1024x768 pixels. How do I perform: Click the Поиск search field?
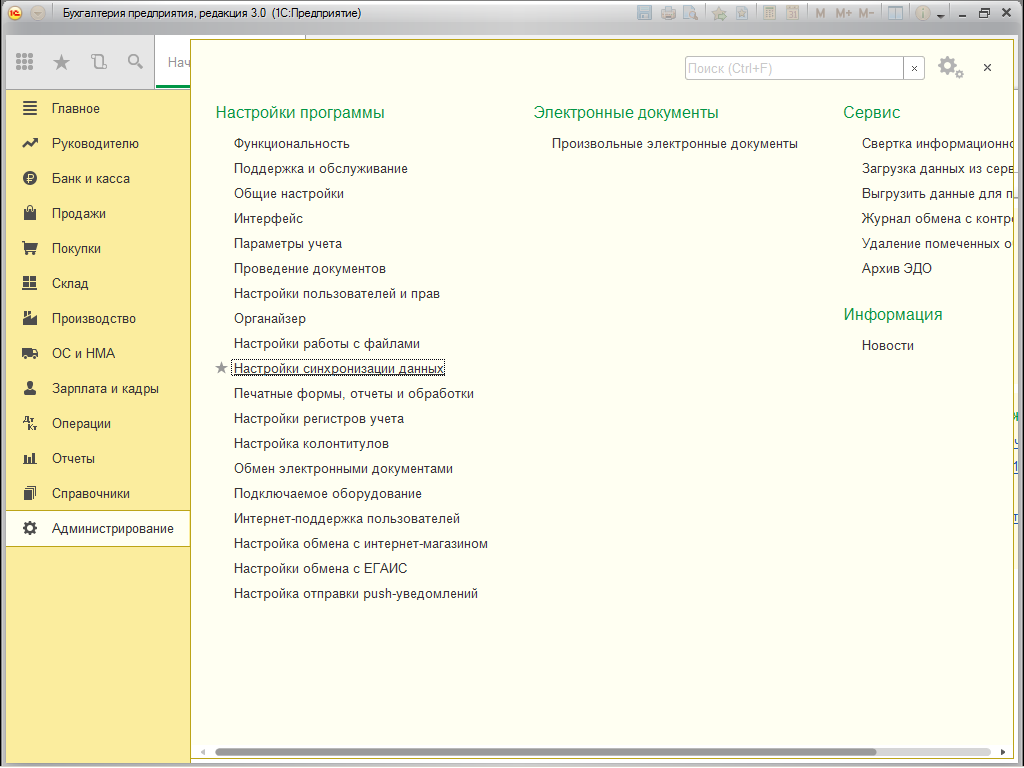pyautogui.click(x=794, y=68)
